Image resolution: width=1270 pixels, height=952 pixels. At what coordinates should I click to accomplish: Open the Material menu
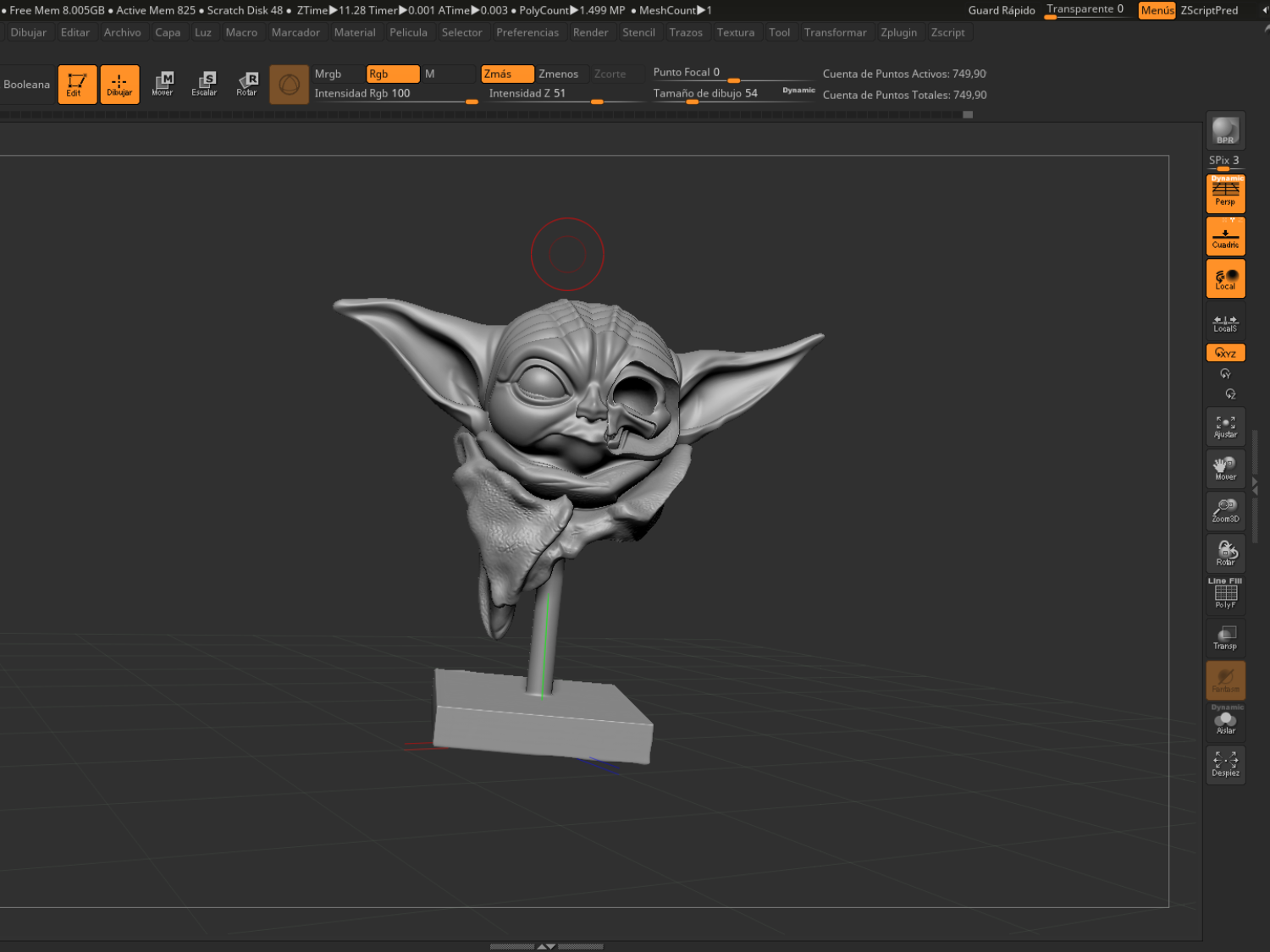355,32
